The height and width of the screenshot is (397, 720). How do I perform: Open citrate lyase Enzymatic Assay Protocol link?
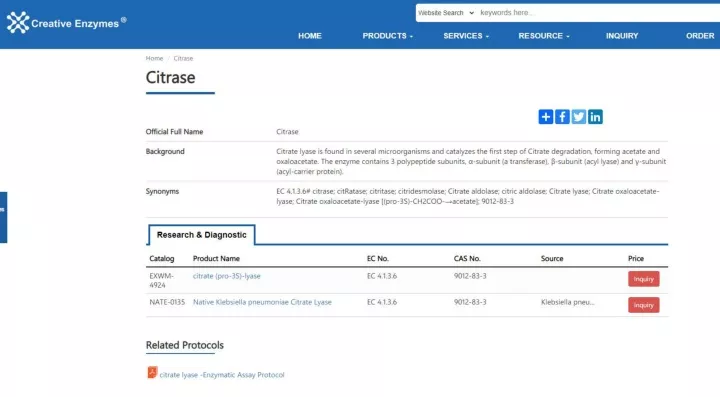222,375
